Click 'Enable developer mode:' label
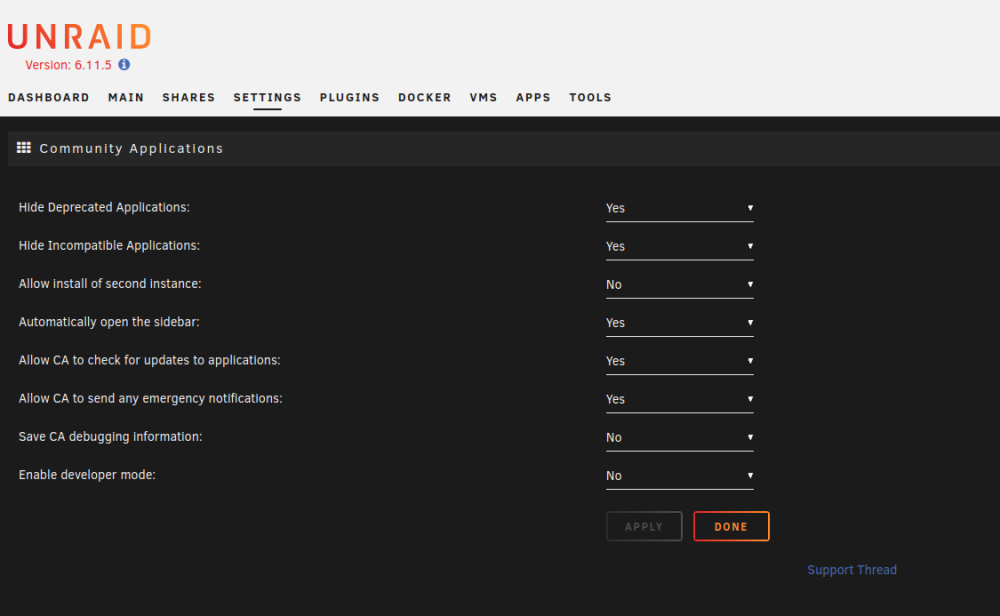The image size is (1000, 616). tap(87, 475)
